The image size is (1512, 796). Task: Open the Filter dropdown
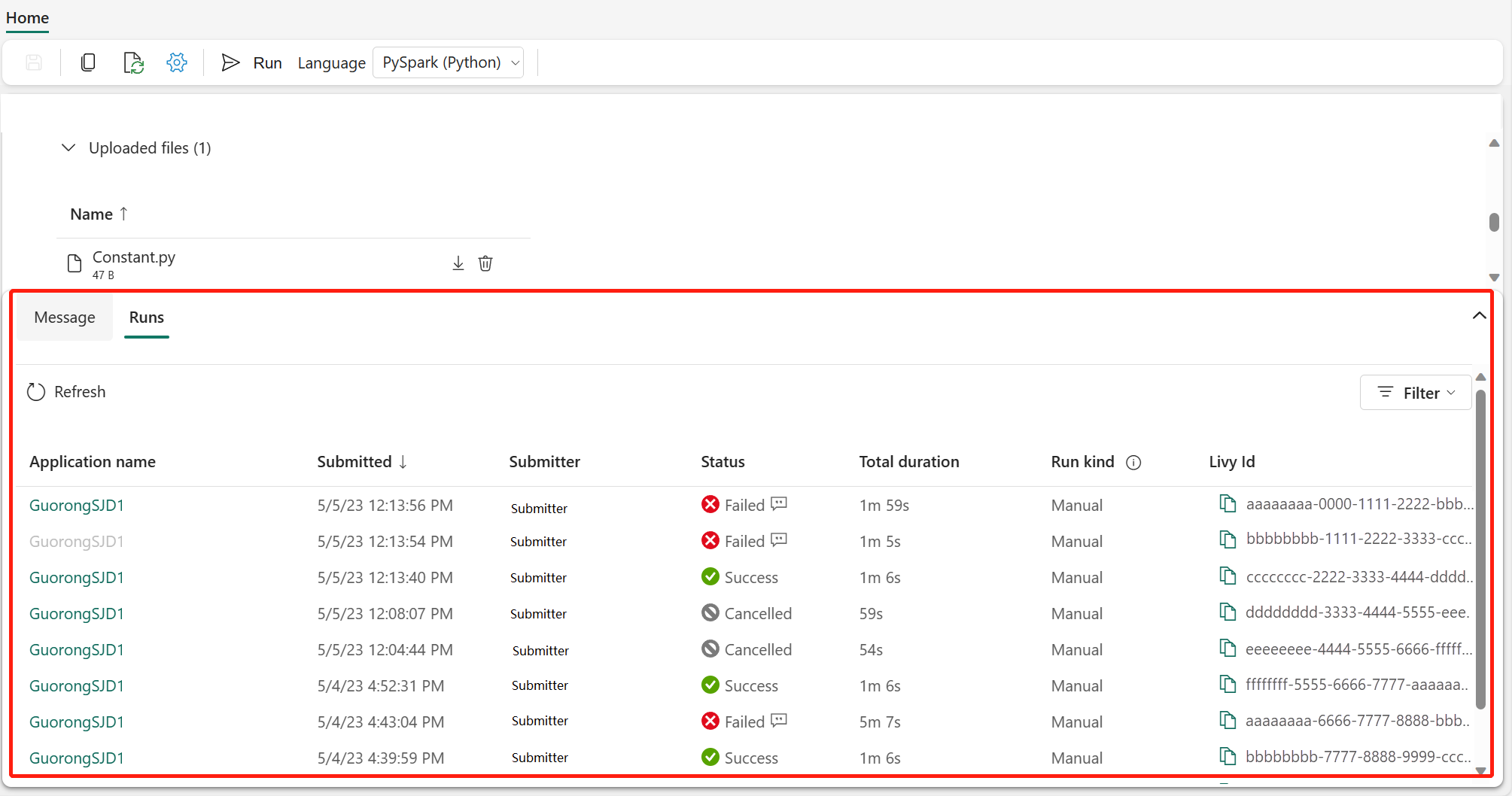tap(1415, 393)
